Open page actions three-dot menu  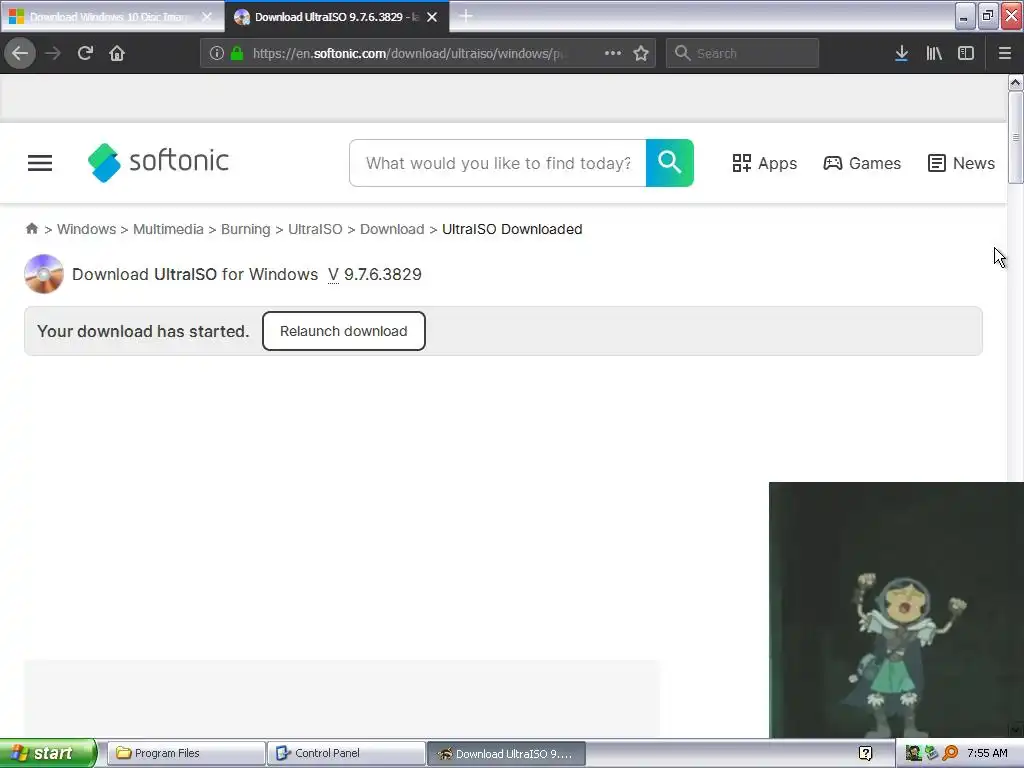point(613,53)
